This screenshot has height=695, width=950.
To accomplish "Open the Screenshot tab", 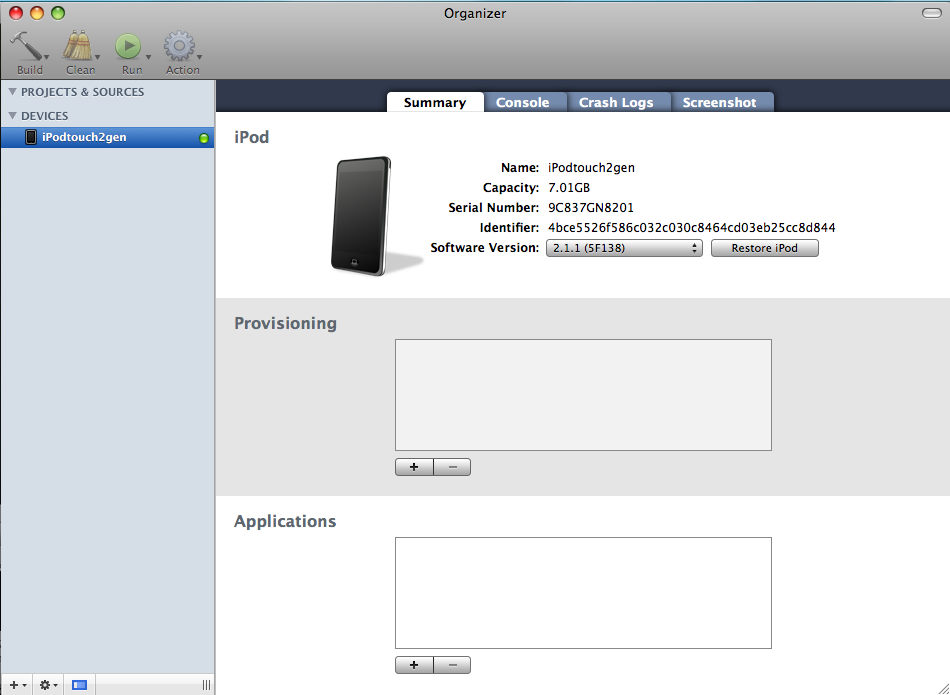I will coord(719,102).
